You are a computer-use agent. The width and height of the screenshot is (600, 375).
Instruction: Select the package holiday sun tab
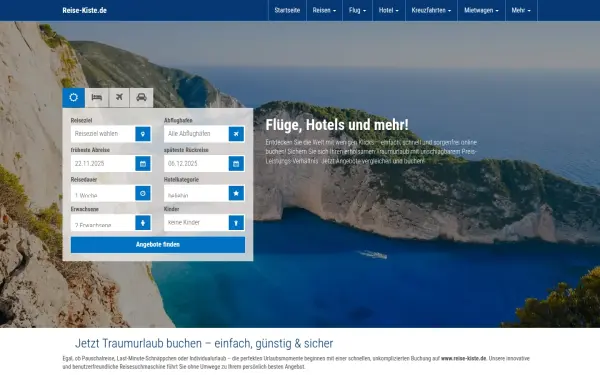click(x=73, y=98)
